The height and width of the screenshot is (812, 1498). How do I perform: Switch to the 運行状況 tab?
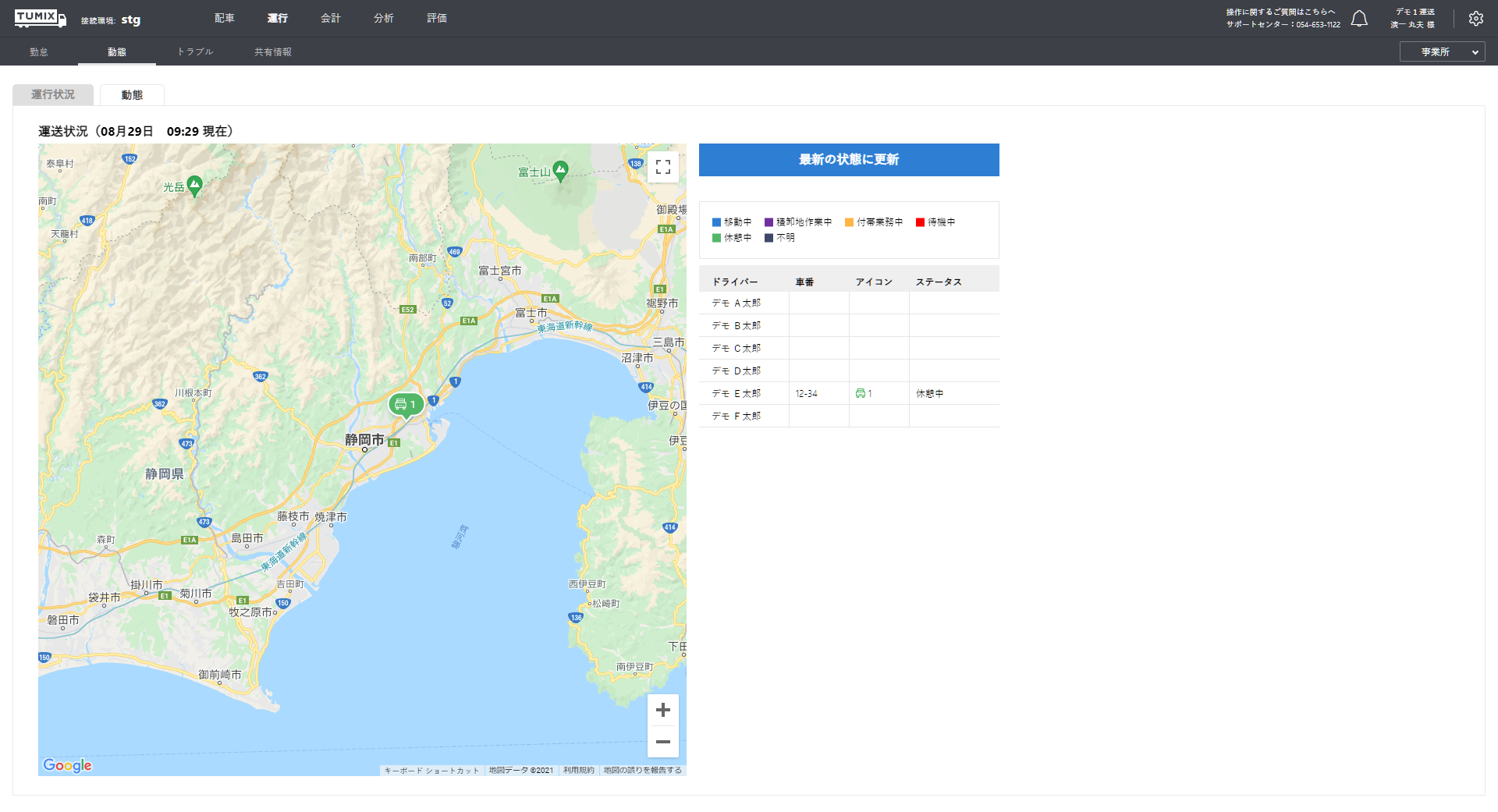(x=53, y=94)
